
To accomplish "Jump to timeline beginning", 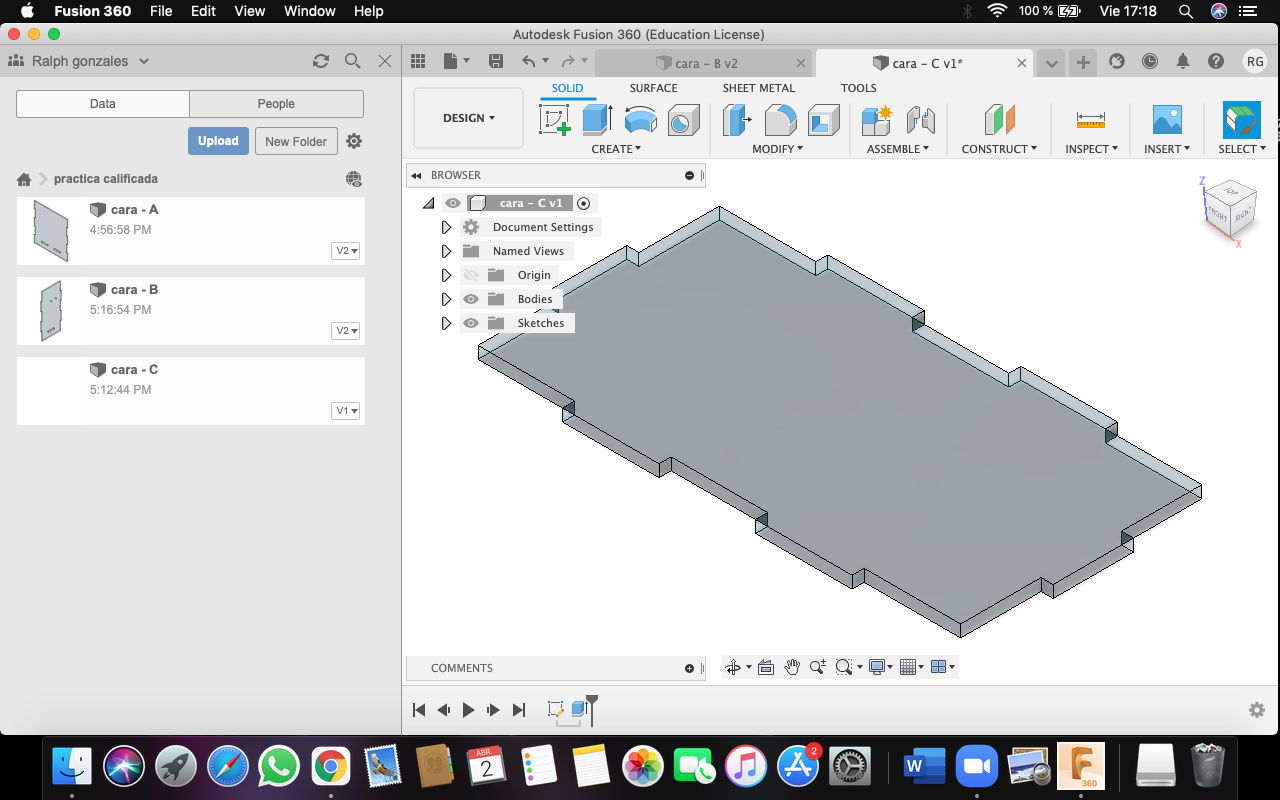I will [419, 710].
